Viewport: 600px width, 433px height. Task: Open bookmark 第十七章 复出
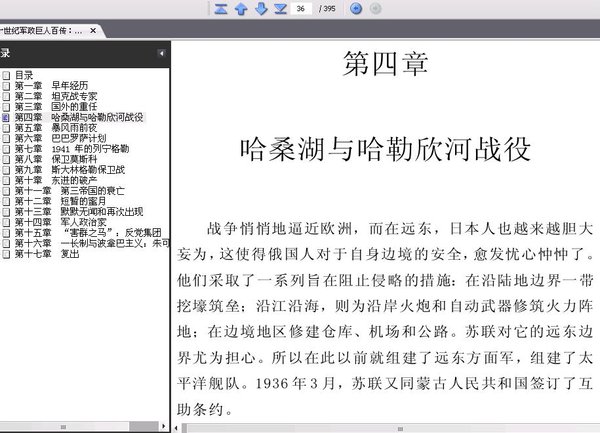point(47,254)
